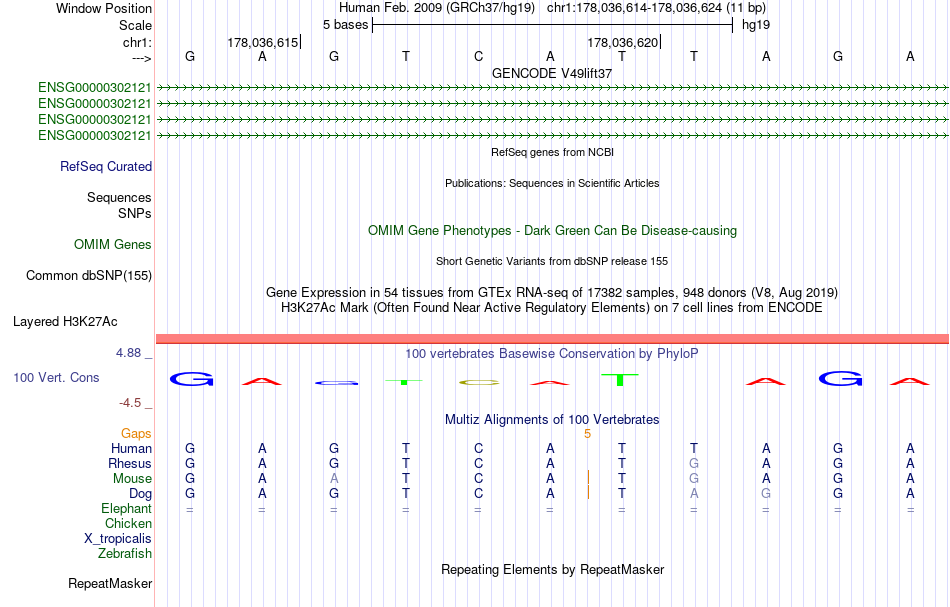Select the Rhesus alignment row label

tap(130, 464)
